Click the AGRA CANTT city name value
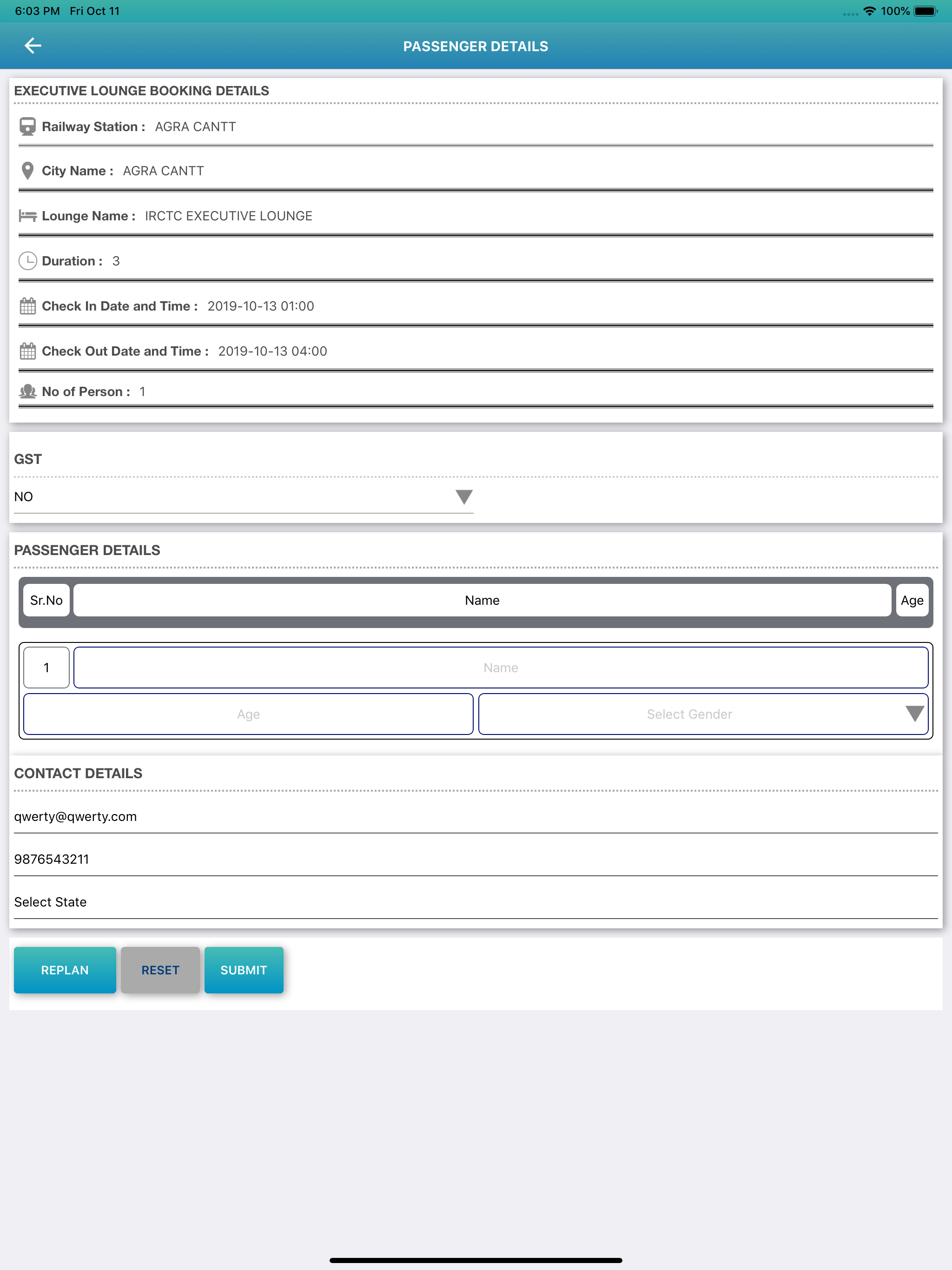This screenshot has height=1270, width=952. pyautogui.click(x=163, y=171)
